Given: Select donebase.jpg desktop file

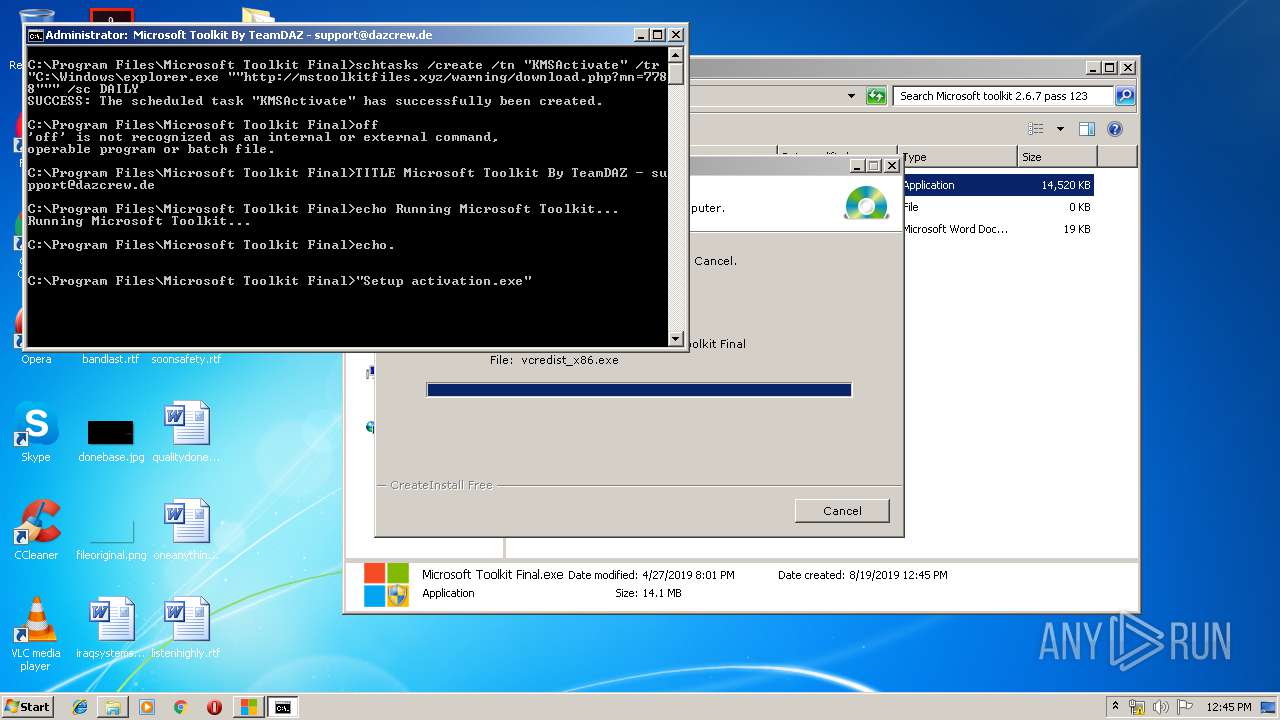Looking at the screenshot, I should 111,440.
